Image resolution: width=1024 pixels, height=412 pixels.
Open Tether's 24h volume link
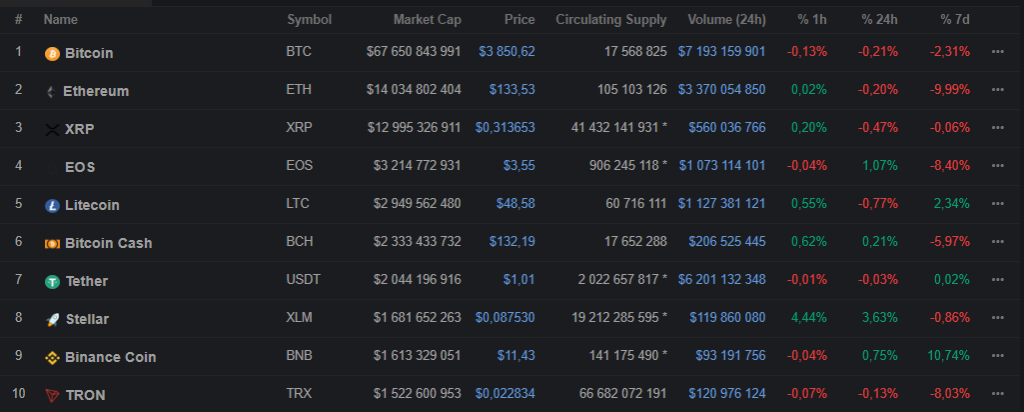[x=722, y=281]
